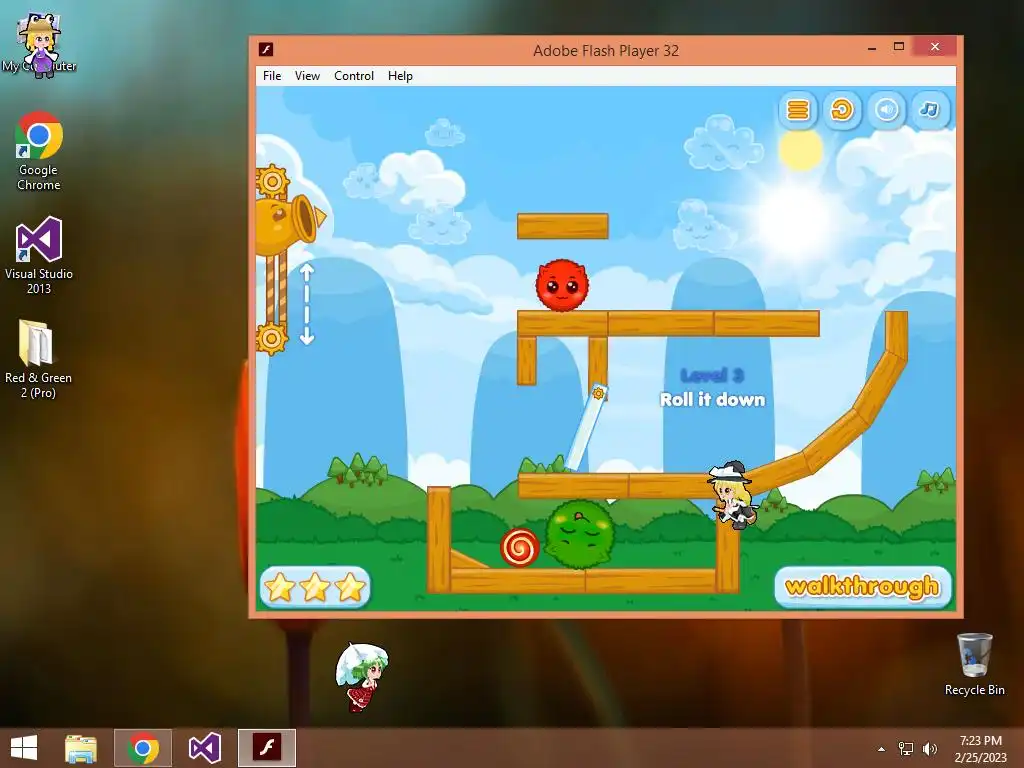Toggle the game music note icon
Viewport: 1024px width, 768px height.
930,110
